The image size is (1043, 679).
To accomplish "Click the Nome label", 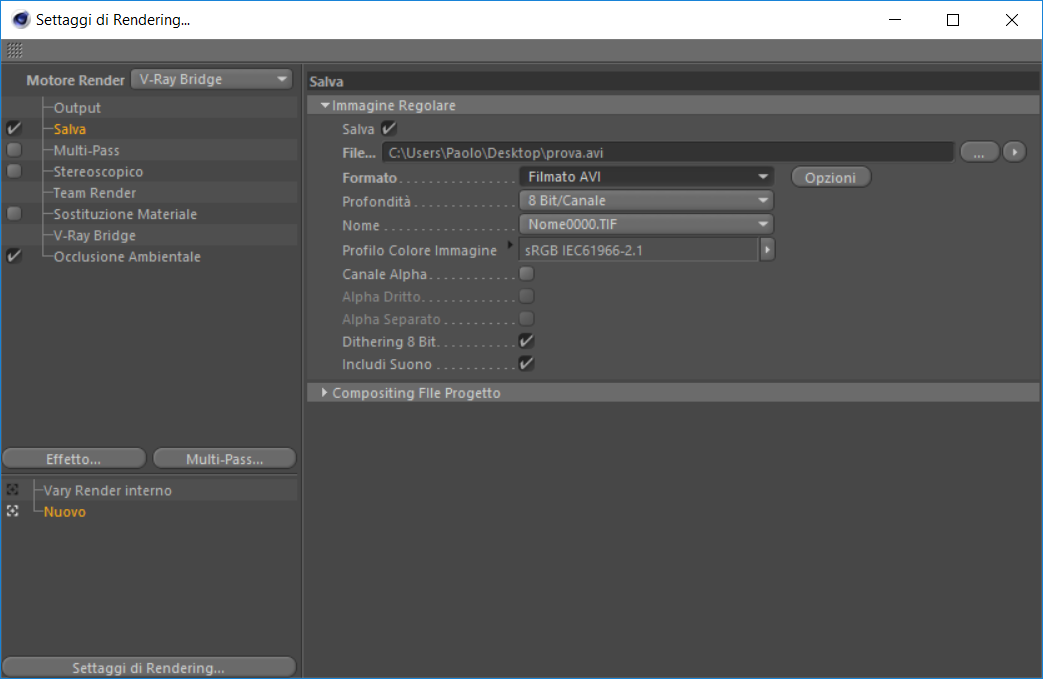I will (x=361, y=225).
